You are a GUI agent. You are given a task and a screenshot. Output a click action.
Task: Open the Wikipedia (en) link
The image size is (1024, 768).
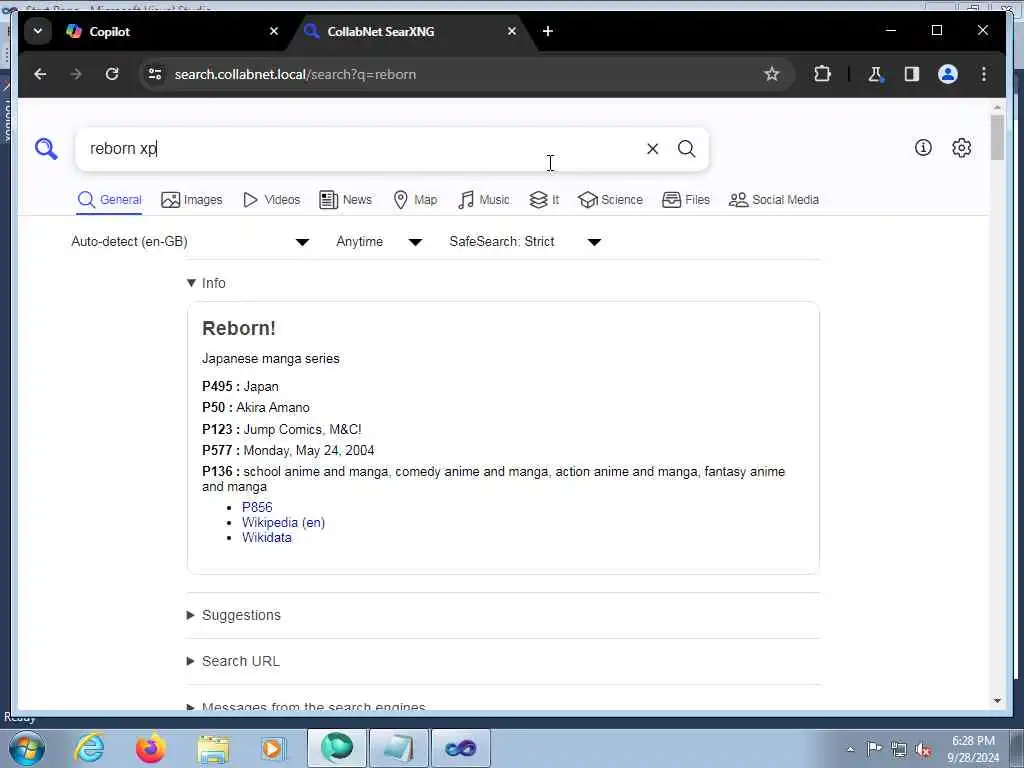(x=283, y=522)
